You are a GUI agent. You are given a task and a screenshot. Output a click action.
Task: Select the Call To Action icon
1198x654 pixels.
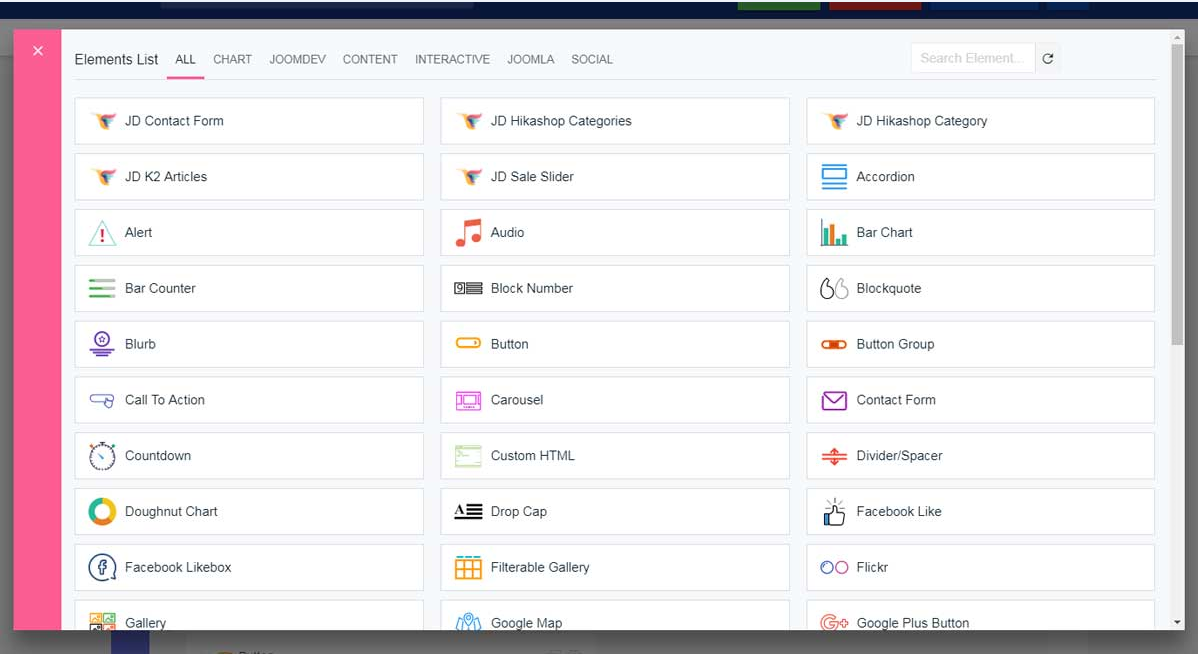102,400
